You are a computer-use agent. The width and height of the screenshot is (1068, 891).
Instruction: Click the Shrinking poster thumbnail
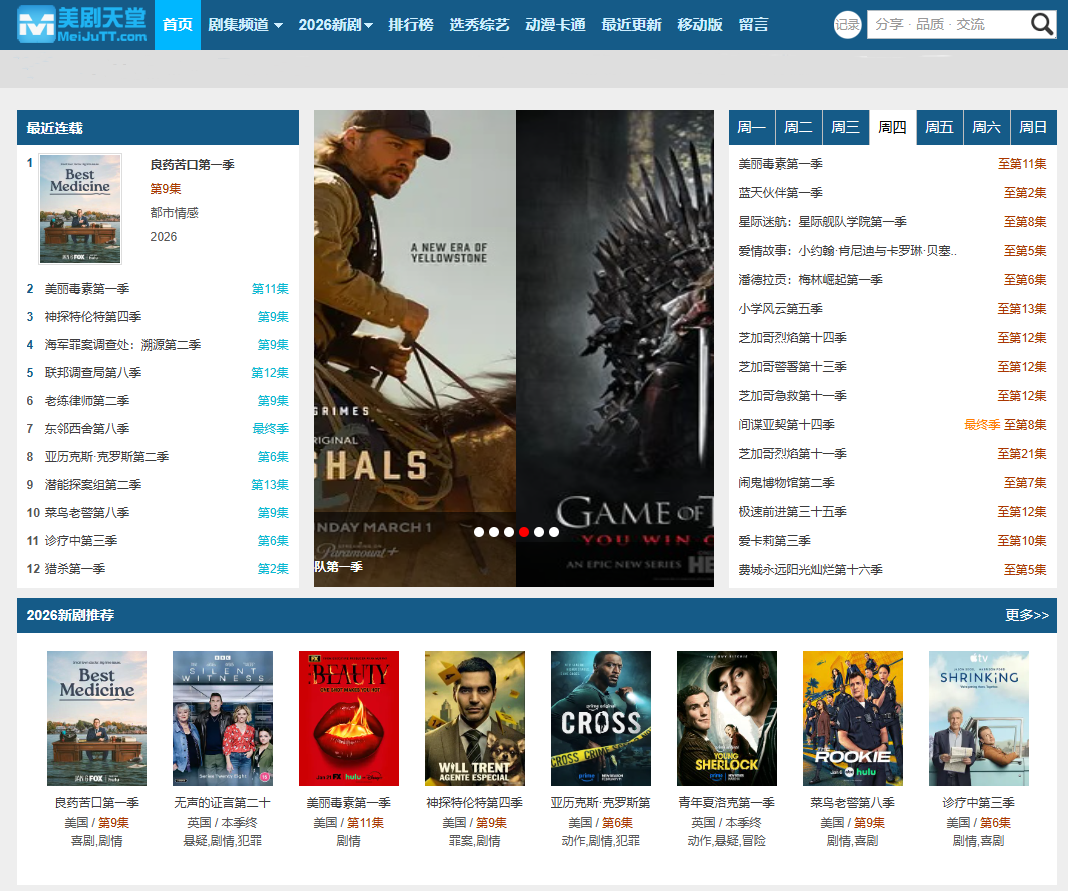coord(979,718)
